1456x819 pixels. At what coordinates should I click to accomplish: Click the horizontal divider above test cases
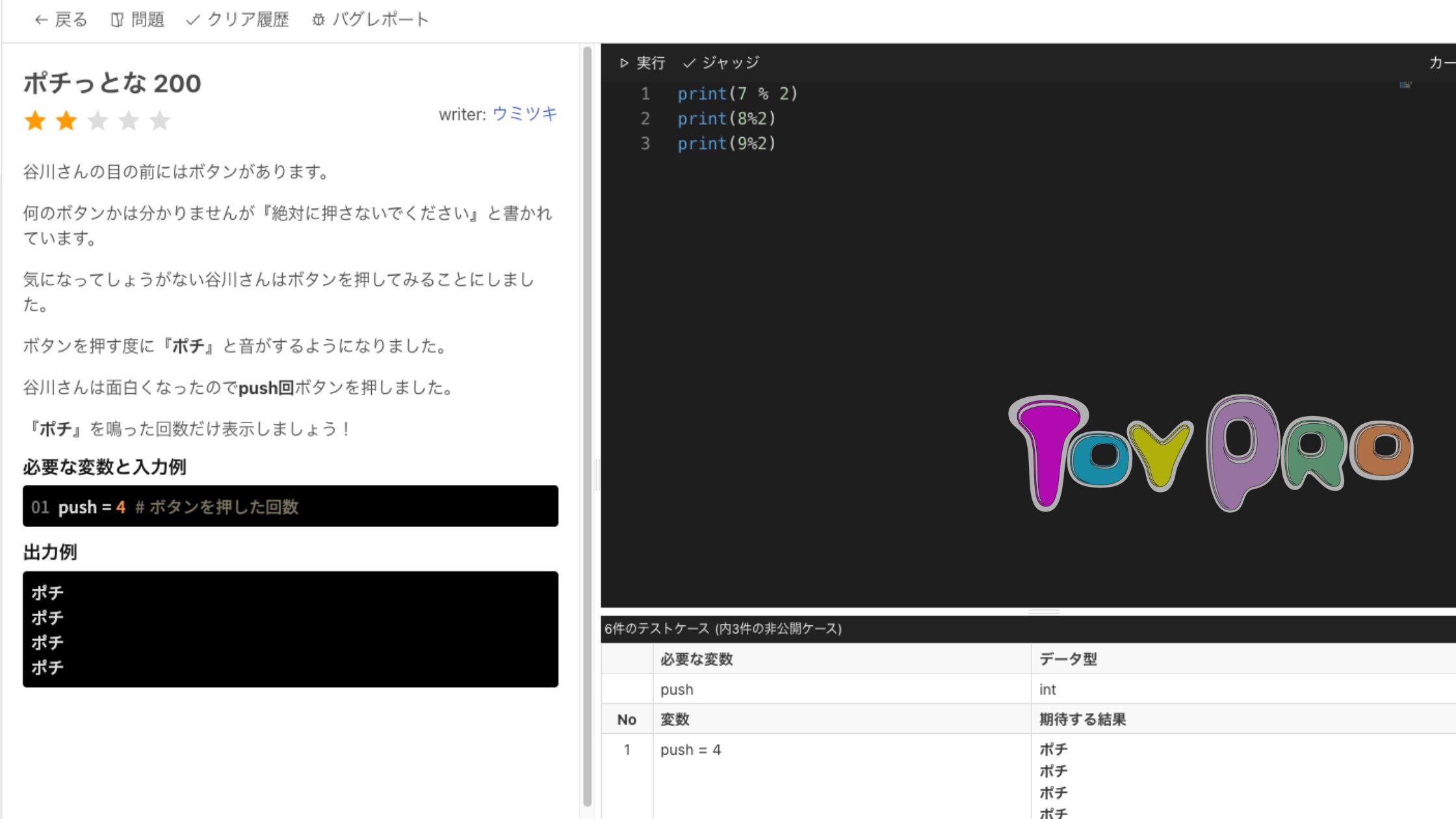click(1044, 612)
